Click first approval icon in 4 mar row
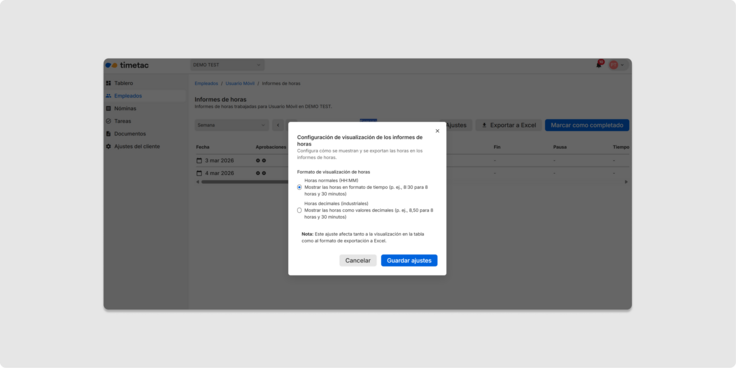This screenshot has width=736, height=368. point(258,173)
